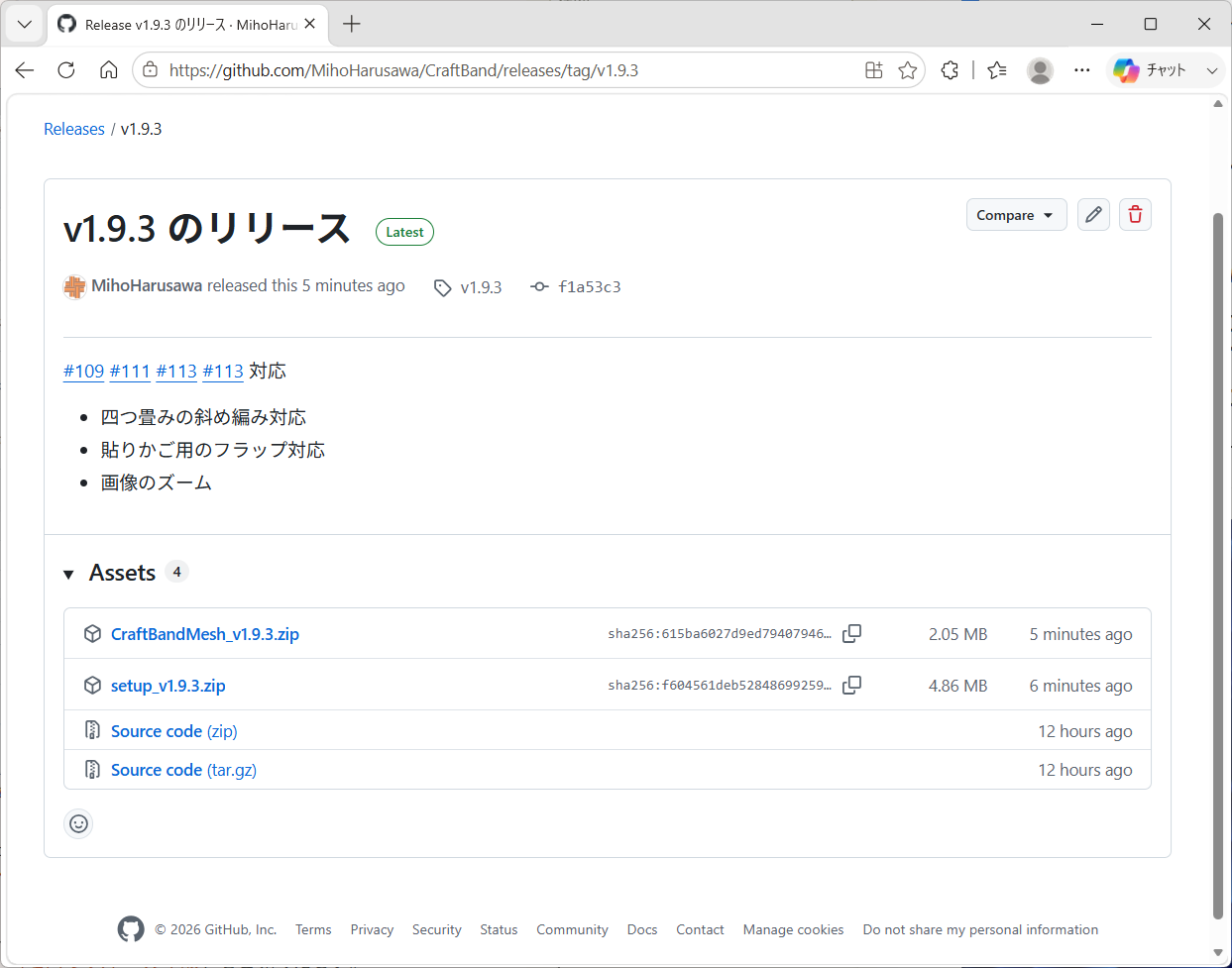1232x968 pixels.
Task: Open the favorites list icon
Action: [x=997, y=70]
